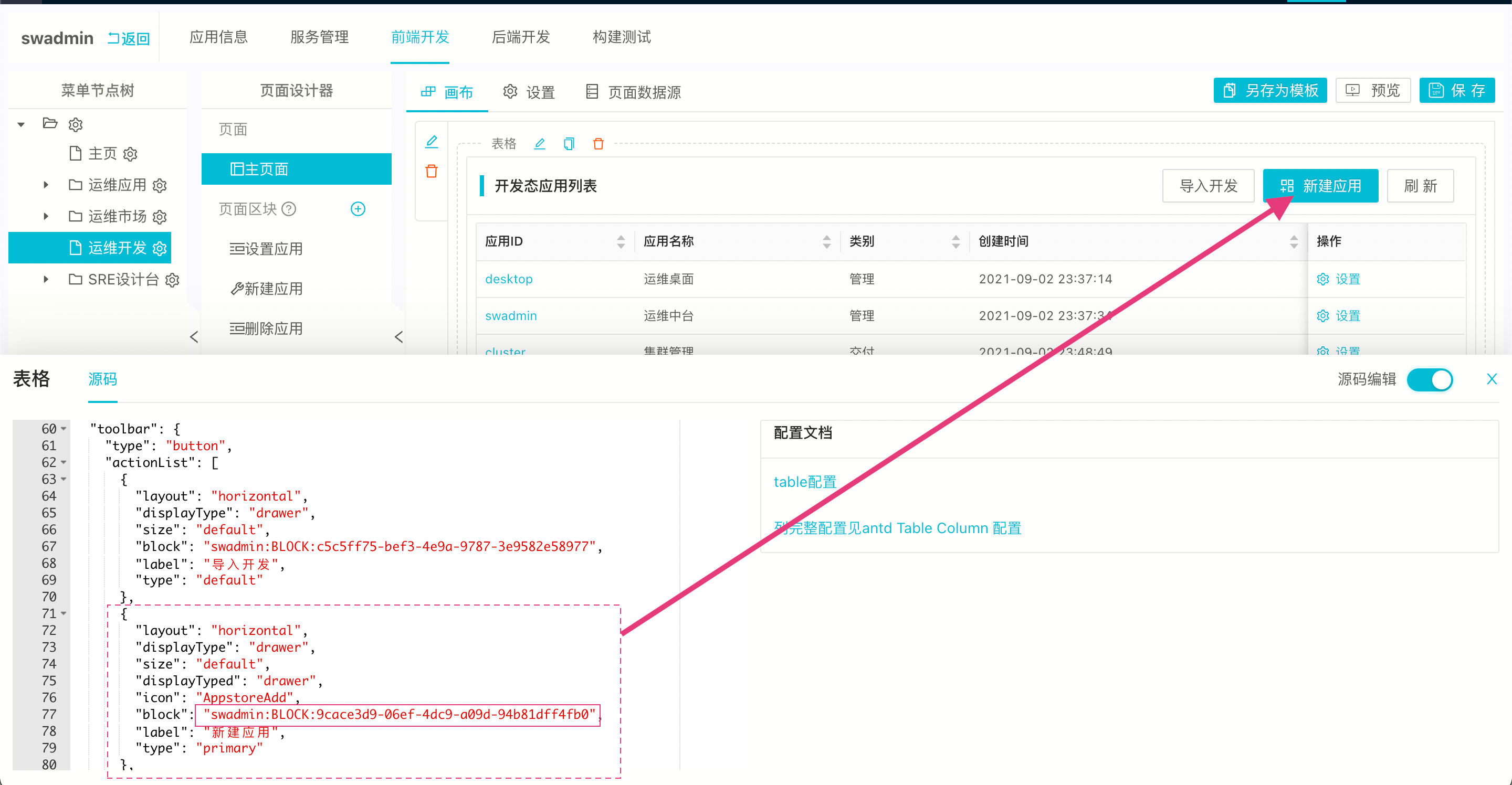This screenshot has height=785, width=1512.
Task: Select the 画布 canvas tab
Action: coord(447,92)
